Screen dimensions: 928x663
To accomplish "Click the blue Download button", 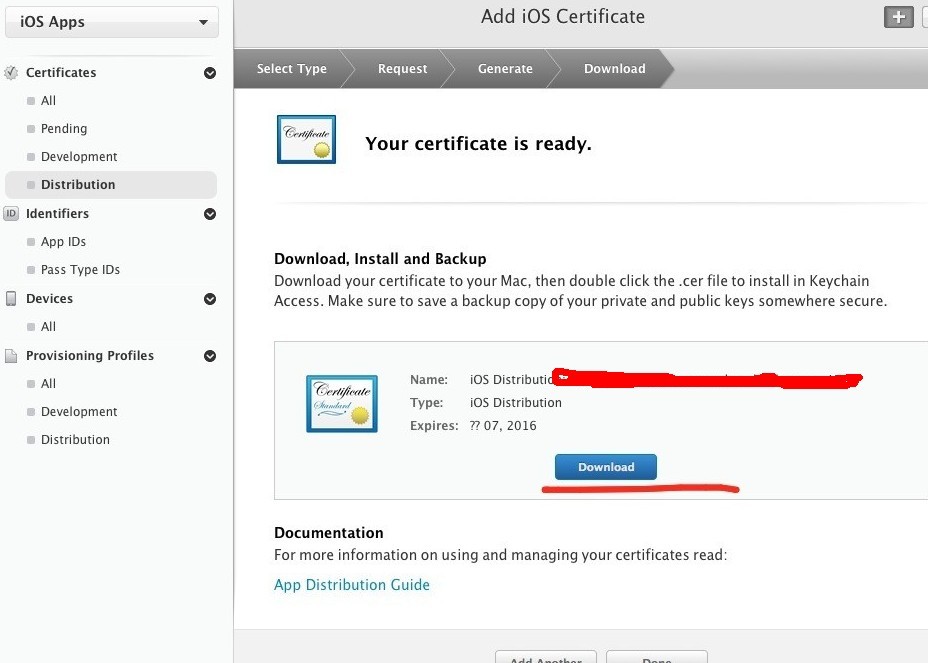I will point(605,467).
